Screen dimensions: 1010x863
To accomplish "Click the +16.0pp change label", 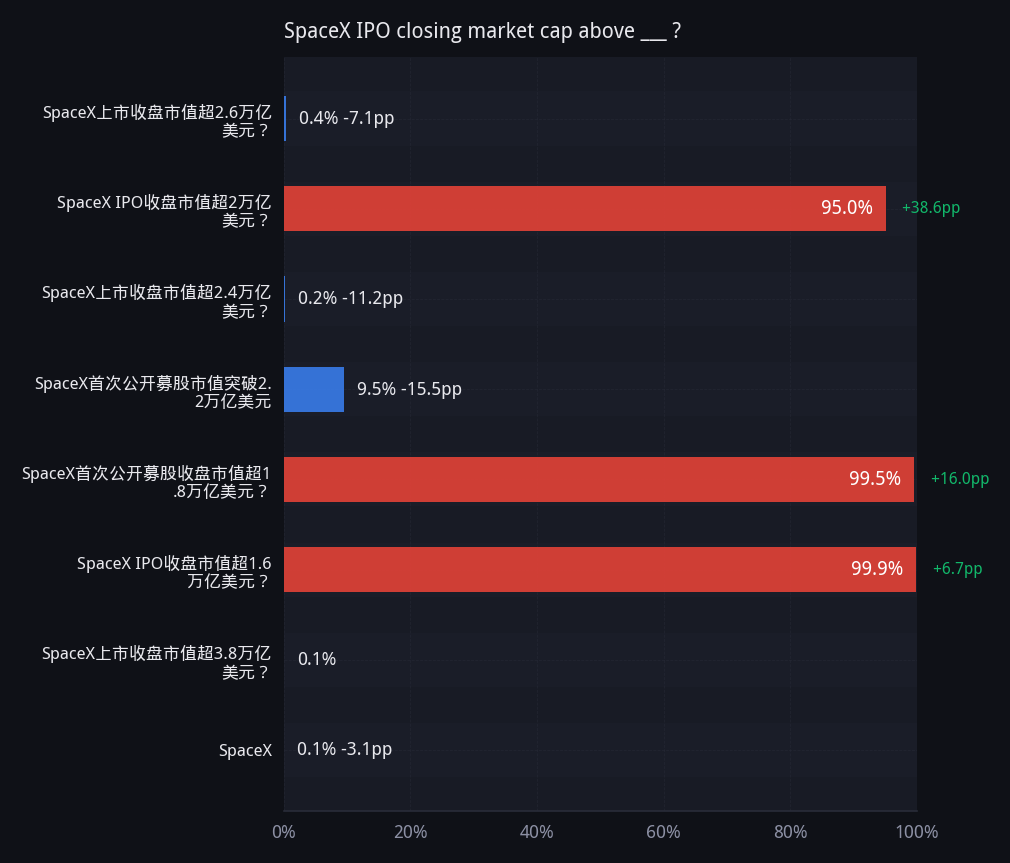I will [x=960, y=479].
